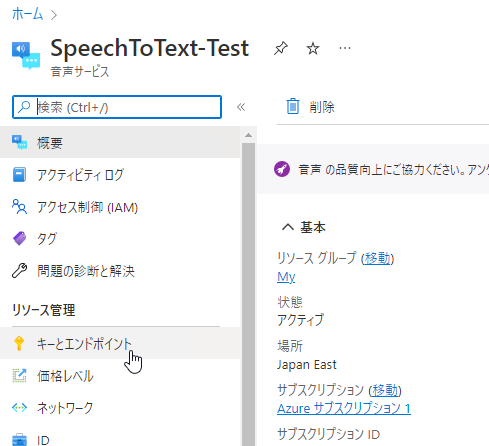Click the SpeechToText-Test title text
This screenshot has width=489, height=446.
150,48
